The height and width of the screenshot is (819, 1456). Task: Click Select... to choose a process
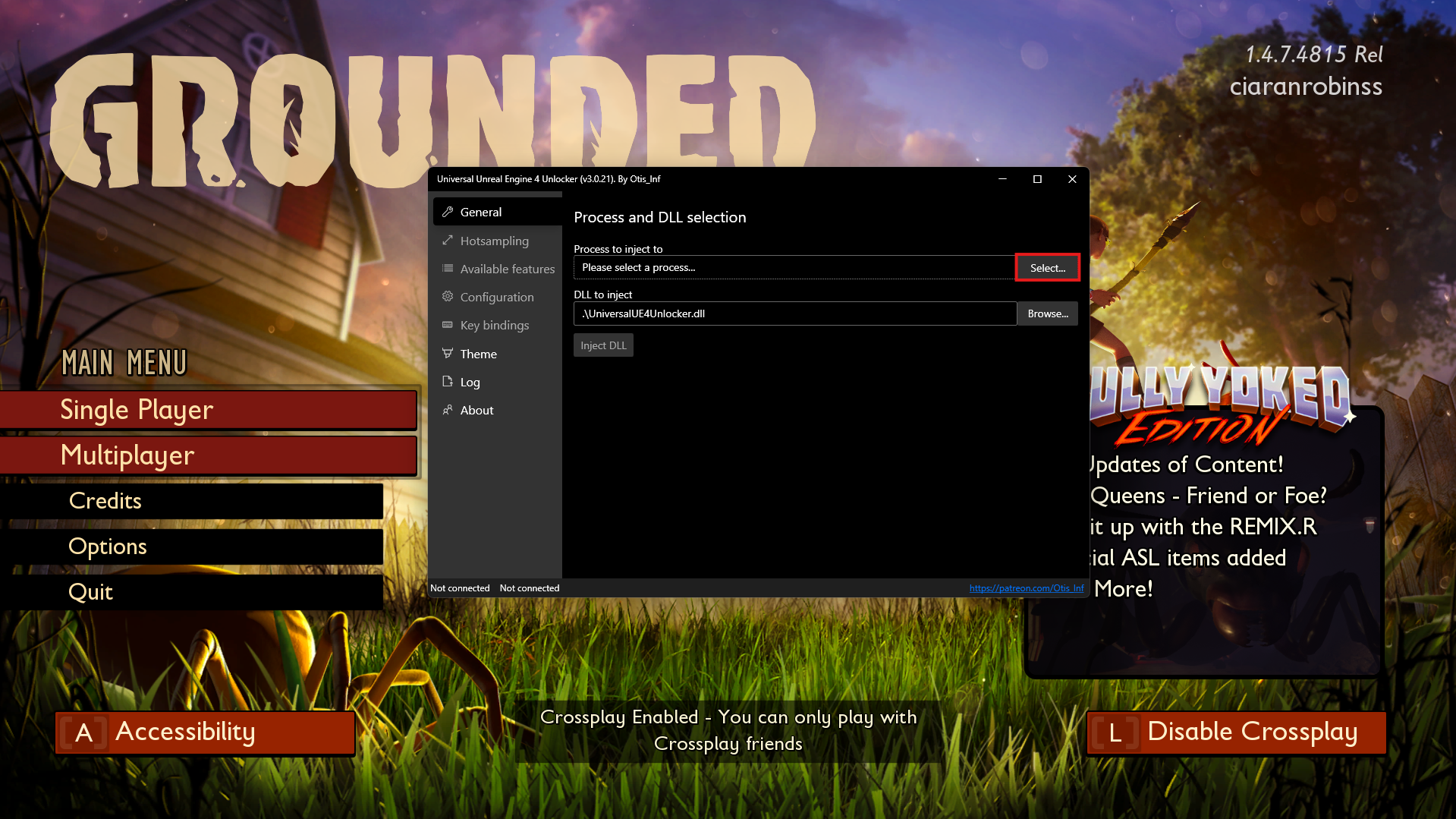pos(1047,268)
